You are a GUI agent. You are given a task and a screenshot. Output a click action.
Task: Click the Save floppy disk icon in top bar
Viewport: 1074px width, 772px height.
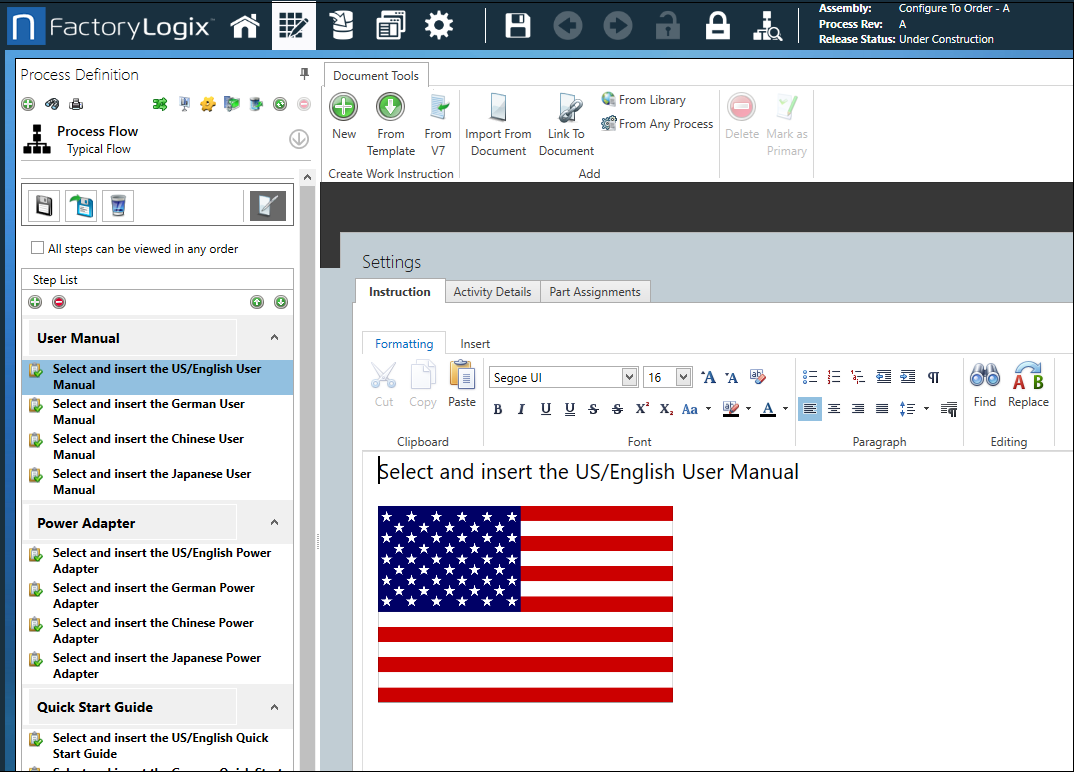tap(518, 26)
